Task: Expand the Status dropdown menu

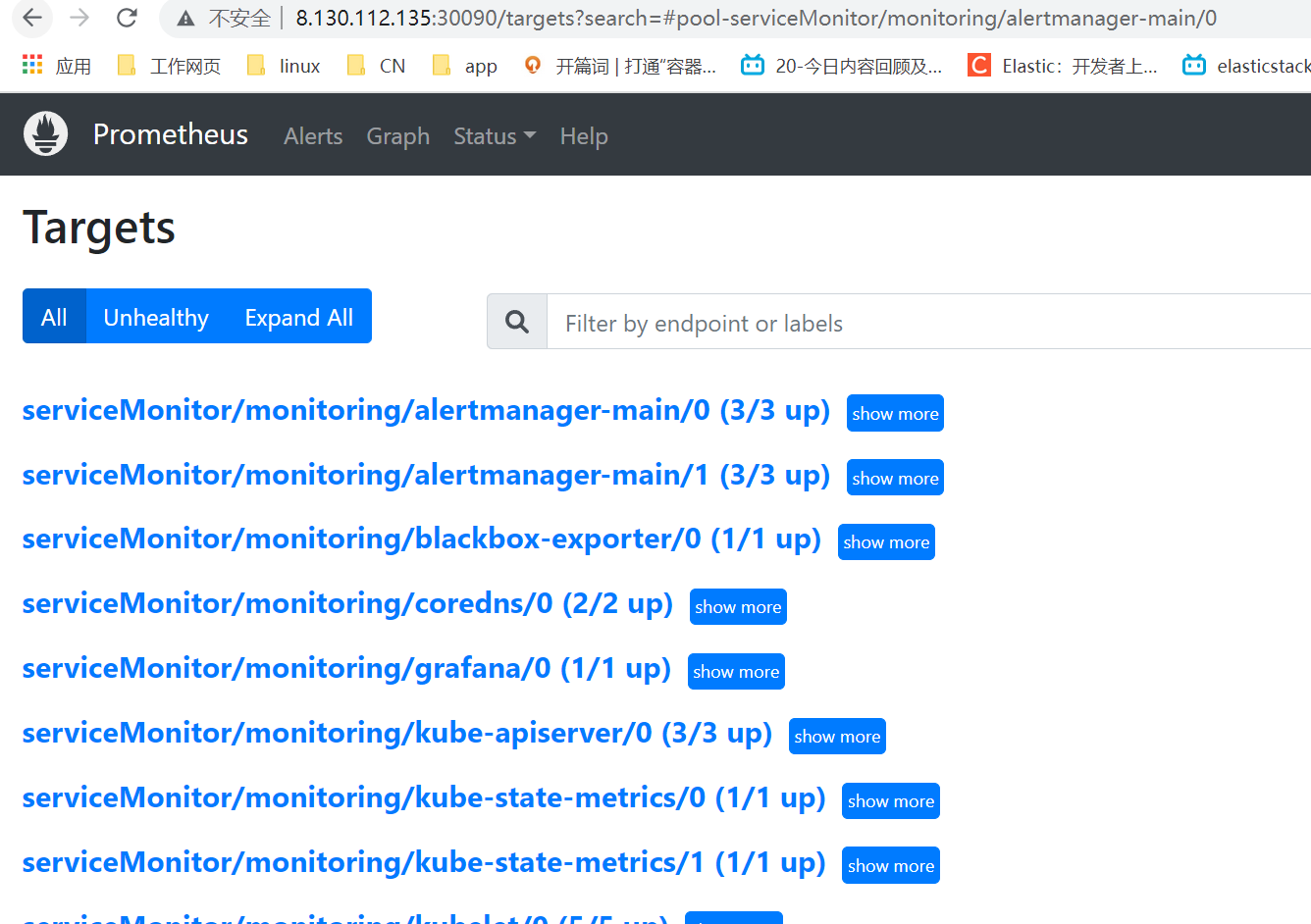Action: pos(495,136)
